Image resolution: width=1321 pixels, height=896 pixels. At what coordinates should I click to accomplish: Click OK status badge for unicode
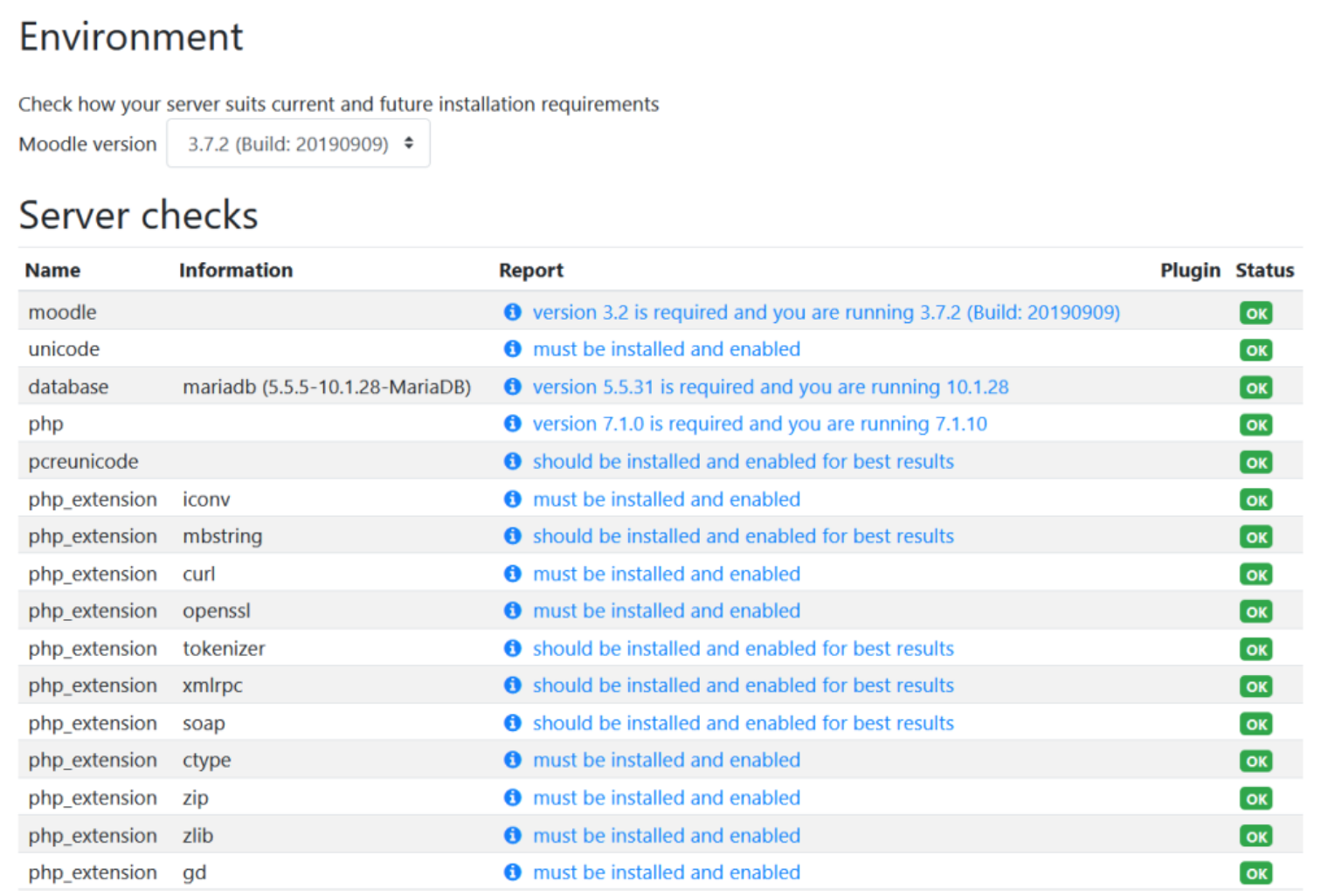[x=1255, y=350]
